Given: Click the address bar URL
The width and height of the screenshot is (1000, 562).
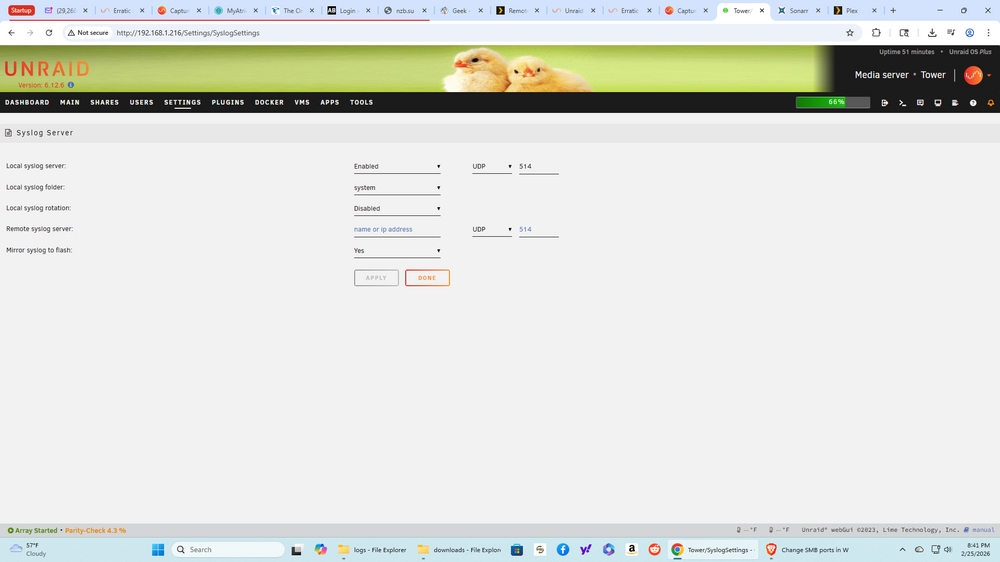Looking at the screenshot, I should [x=188, y=33].
